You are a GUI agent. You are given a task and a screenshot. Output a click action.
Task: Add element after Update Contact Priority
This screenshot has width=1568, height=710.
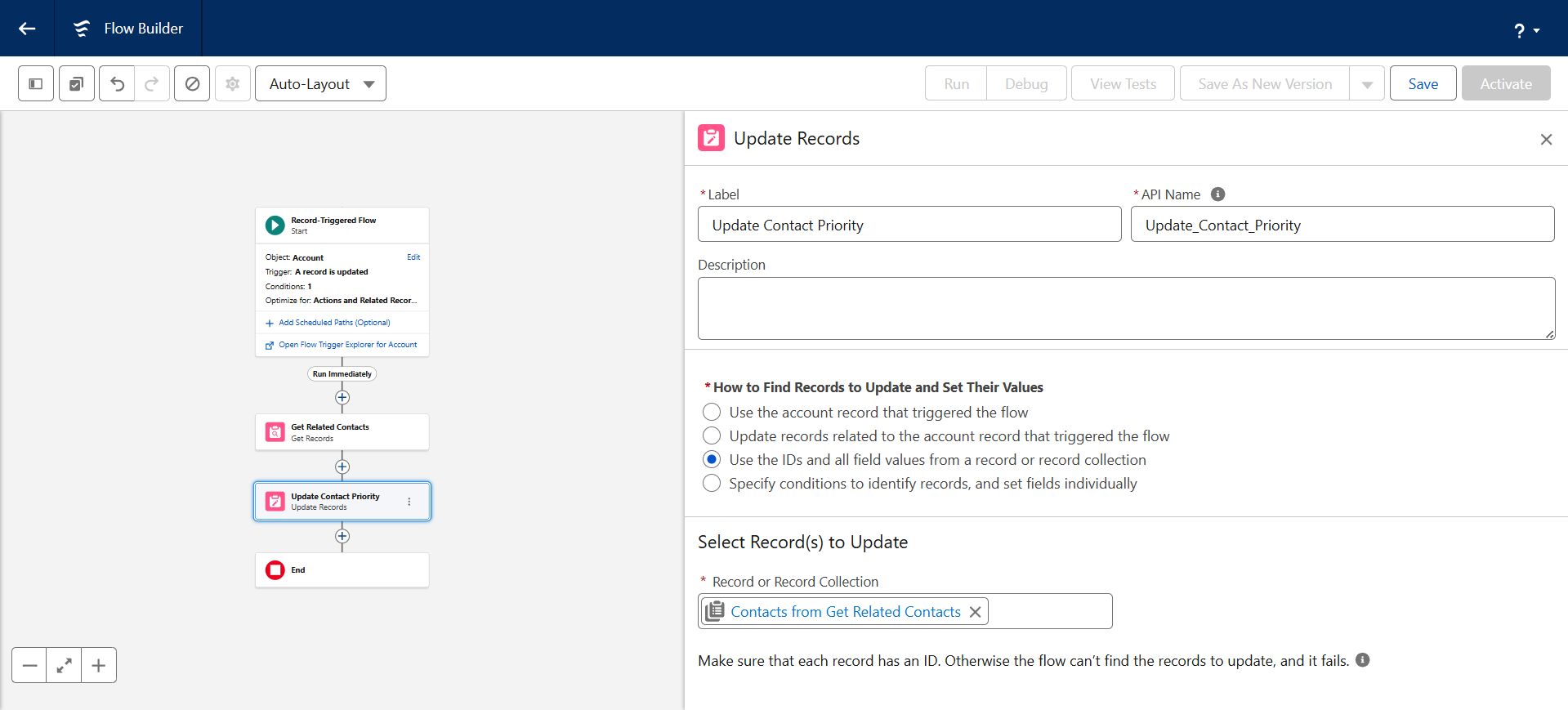click(x=342, y=537)
